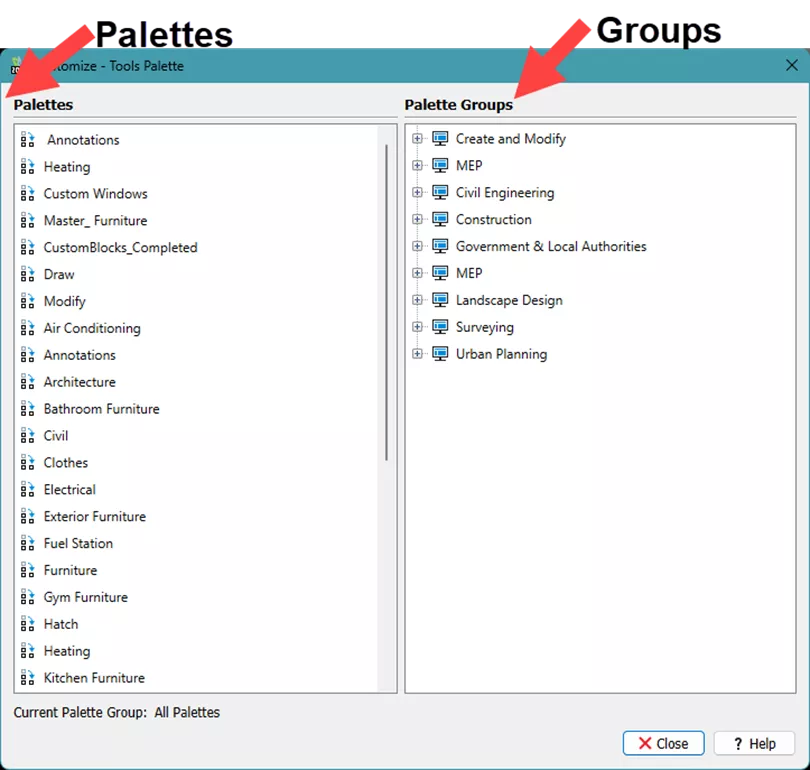Expand the Surveying group tree node
Screen dimensions: 810x770
(418, 327)
